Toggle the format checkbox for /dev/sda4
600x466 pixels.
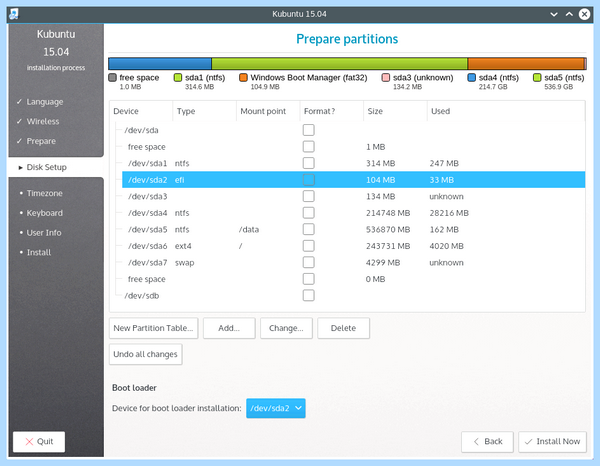pyautogui.click(x=308, y=213)
